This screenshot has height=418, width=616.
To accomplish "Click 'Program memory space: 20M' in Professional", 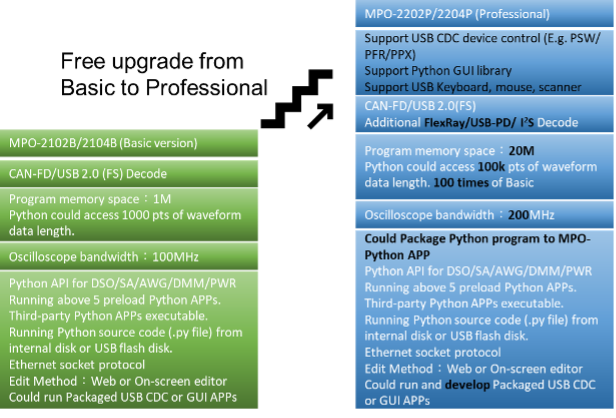I will click(x=449, y=151).
